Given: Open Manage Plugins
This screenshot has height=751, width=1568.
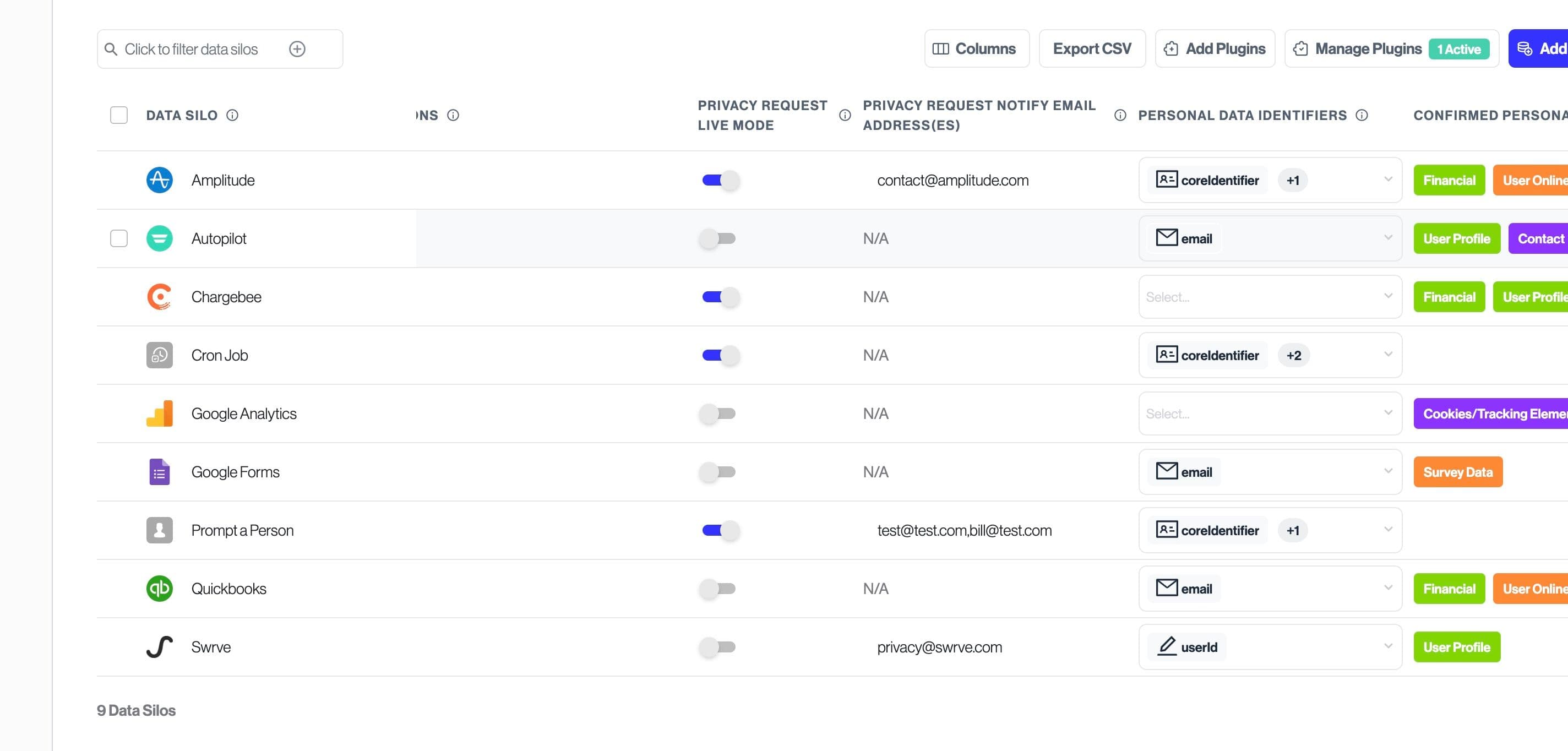Looking at the screenshot, I should coord(1367,48).
